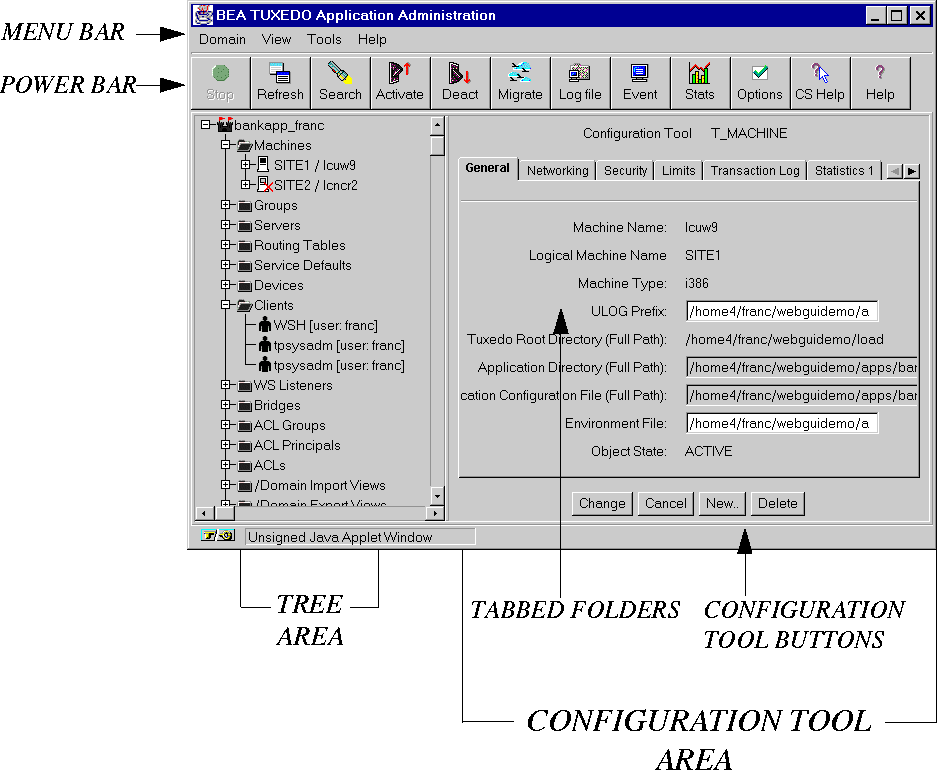The height and width of the screenshot is (770, 937).
Task: Click the Clients open folder icon
Action: (x=244, y=305)
